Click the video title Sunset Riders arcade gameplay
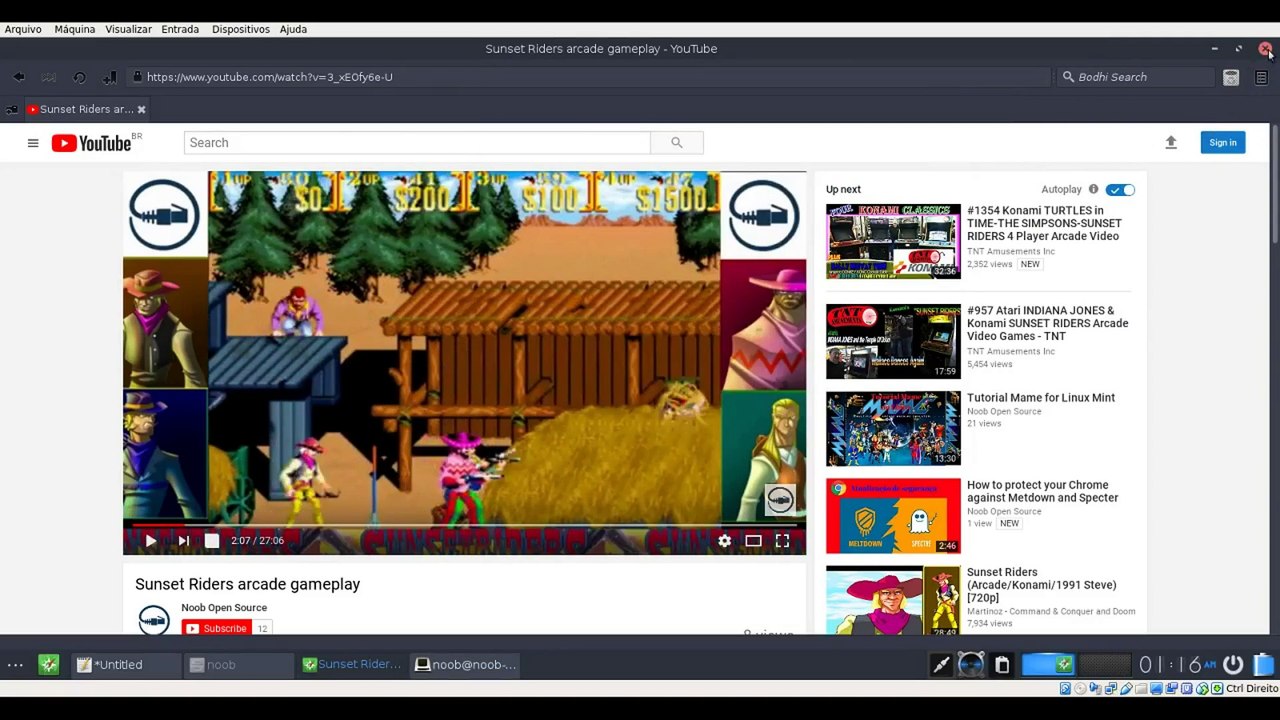Viewport: 1280px width, 720px height. coord(247,584)
